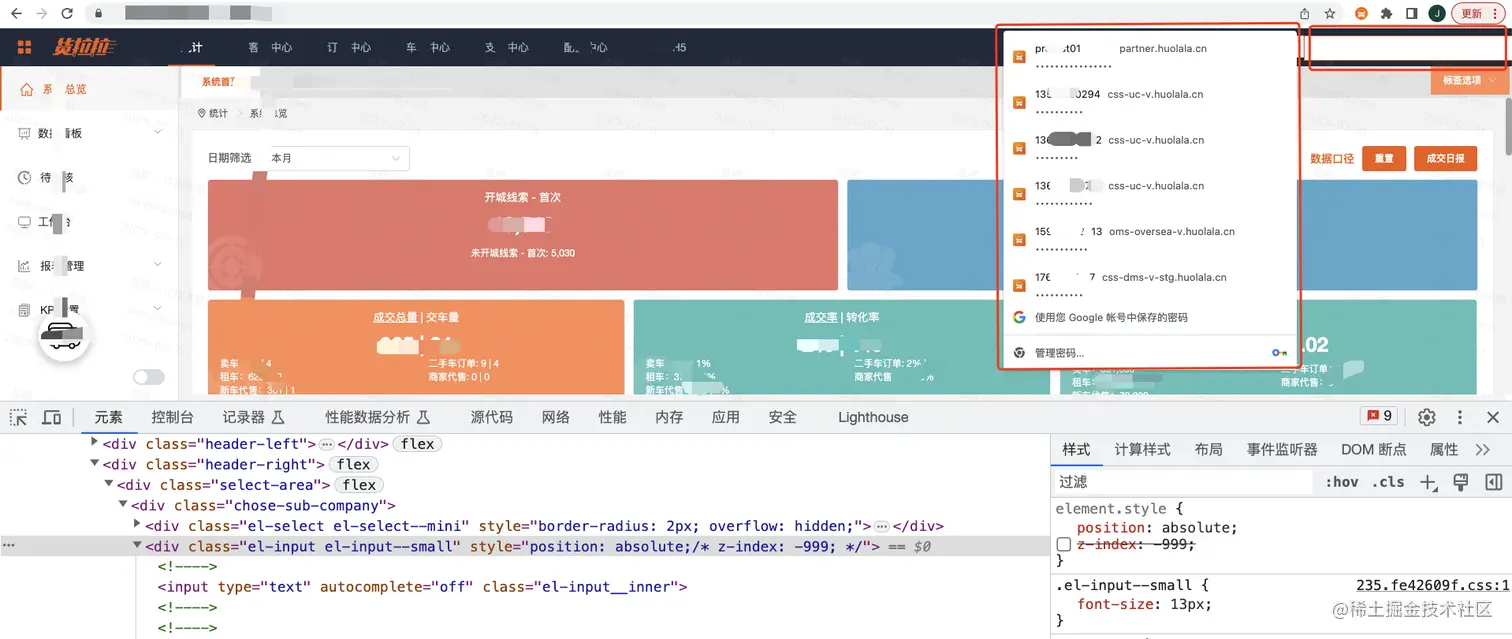Expand the 数据看板 sidebar chevron

(158, 132)
